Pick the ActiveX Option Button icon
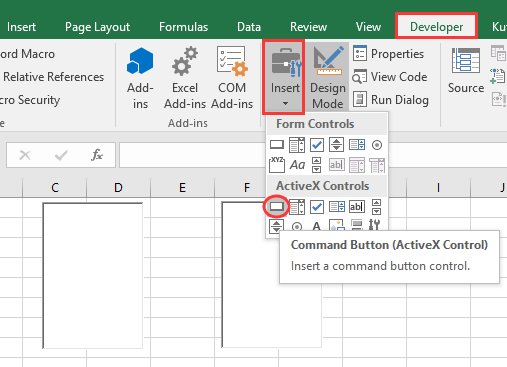Screen dimensions: 507x367 (x=297, y=227)
